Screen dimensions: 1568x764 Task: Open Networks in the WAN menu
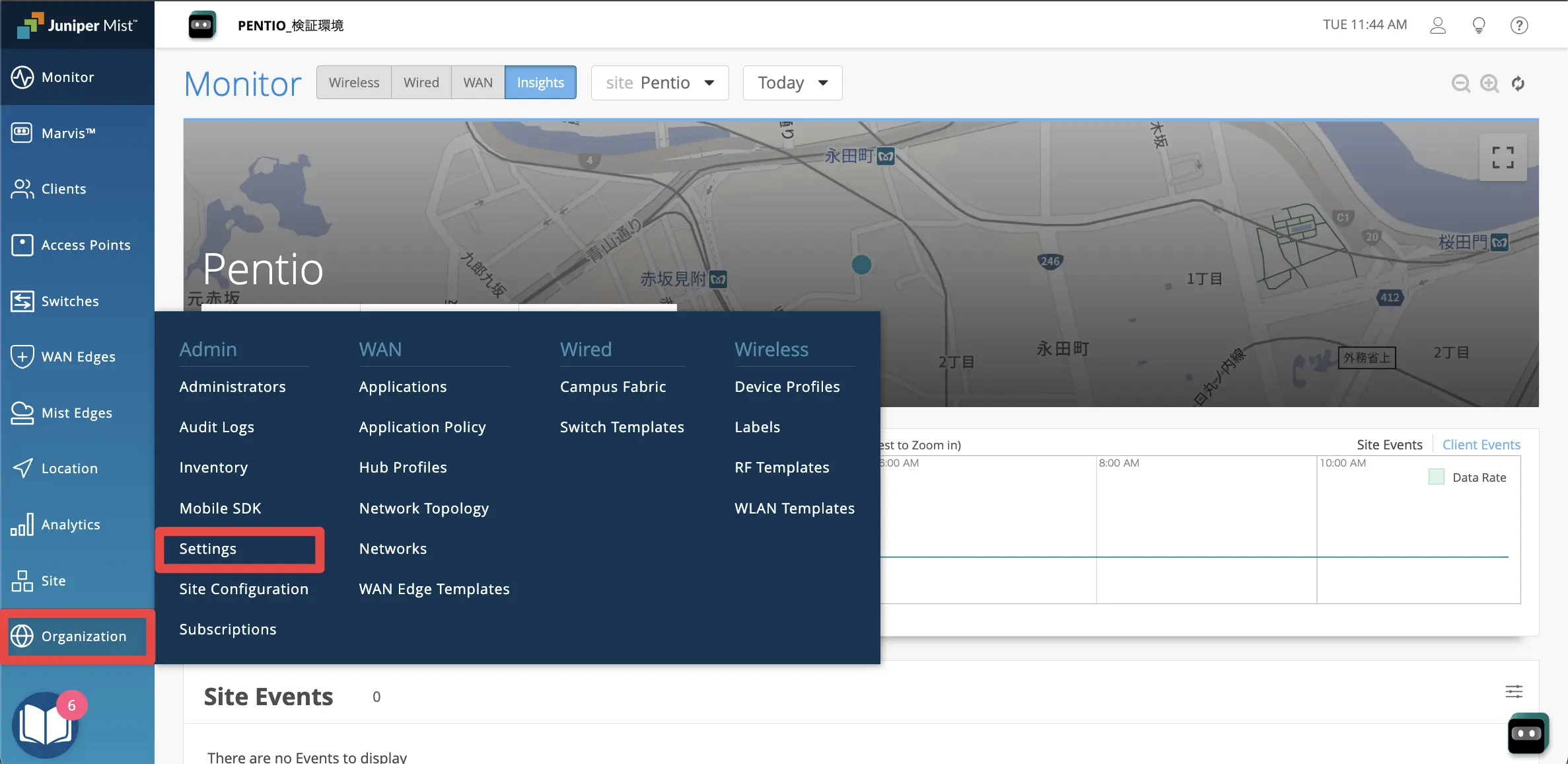(393, 549)
